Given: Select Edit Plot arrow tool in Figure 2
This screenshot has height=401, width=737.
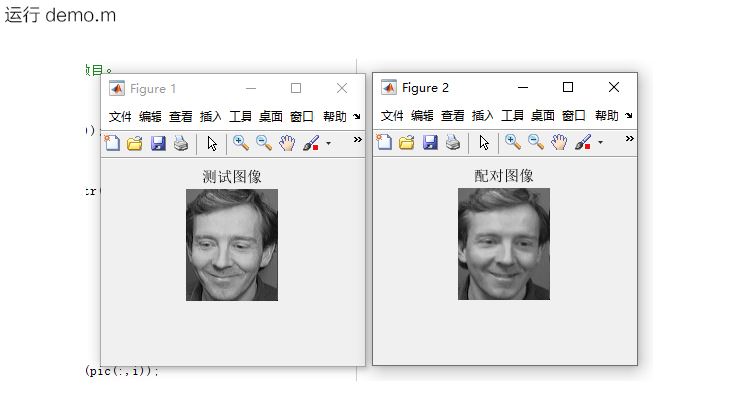Looking at the screenshot, I should [484, 142].
